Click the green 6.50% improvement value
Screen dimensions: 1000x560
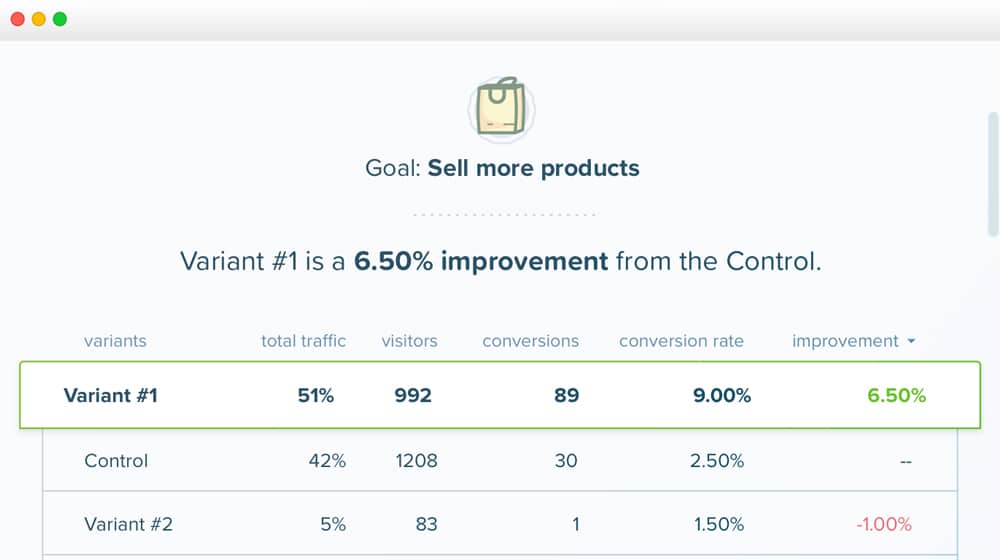pyautogui.click(x=896, y=395)
